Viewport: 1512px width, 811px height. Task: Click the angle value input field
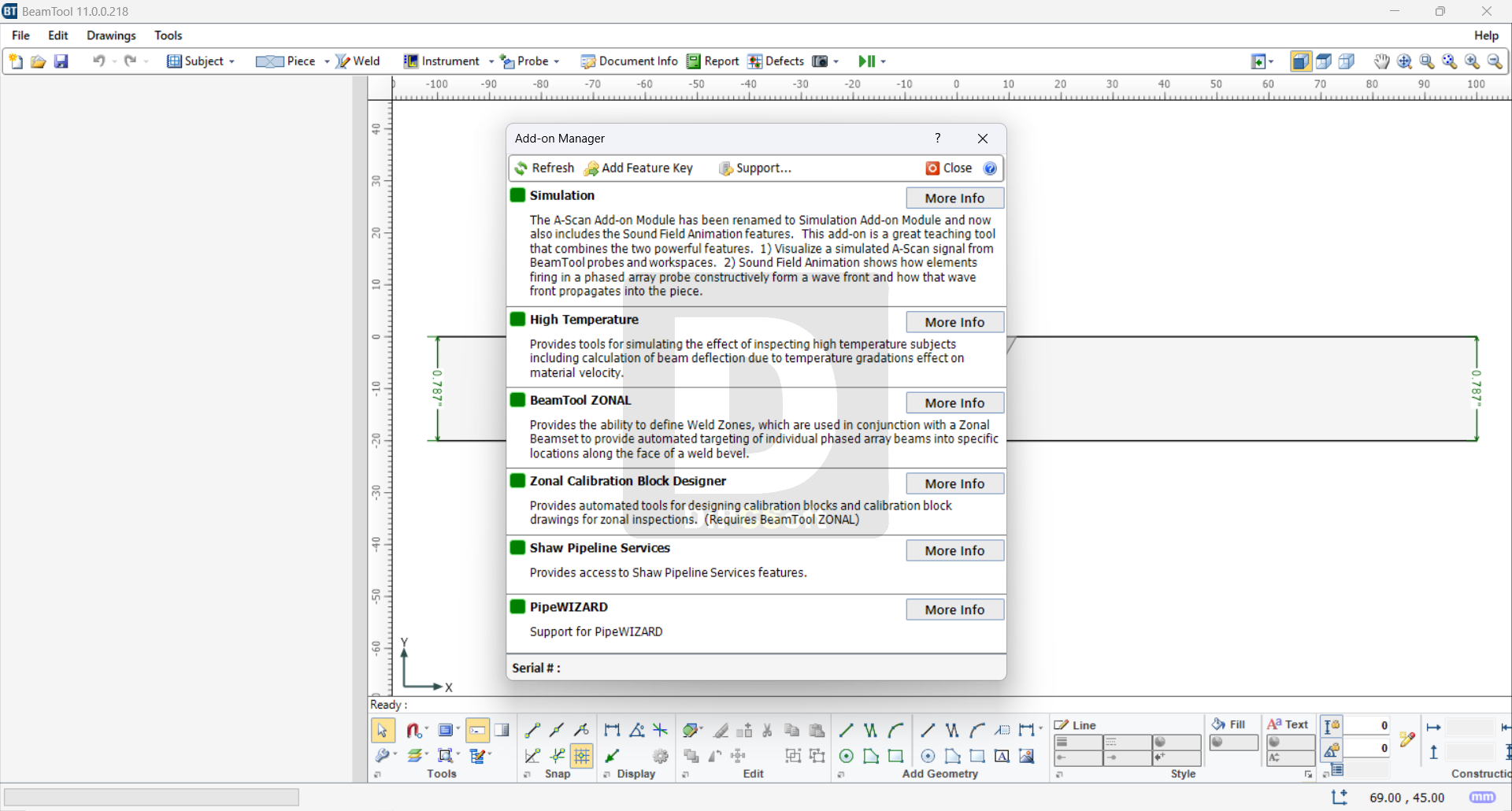[1366, 749]
